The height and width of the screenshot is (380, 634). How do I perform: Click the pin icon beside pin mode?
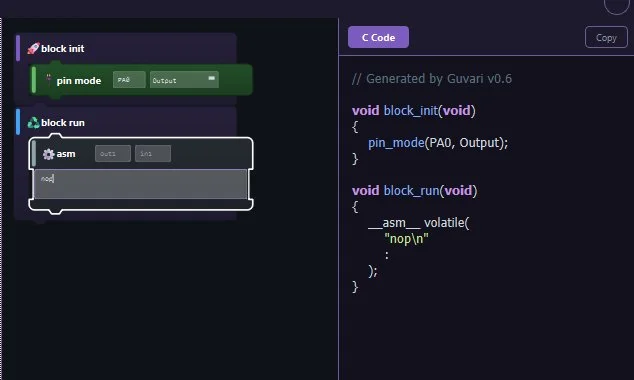(49, 80)
